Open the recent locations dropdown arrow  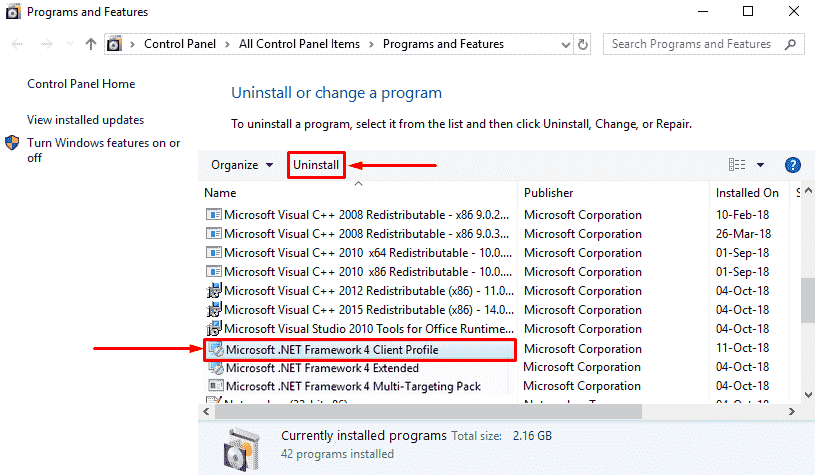70,44
